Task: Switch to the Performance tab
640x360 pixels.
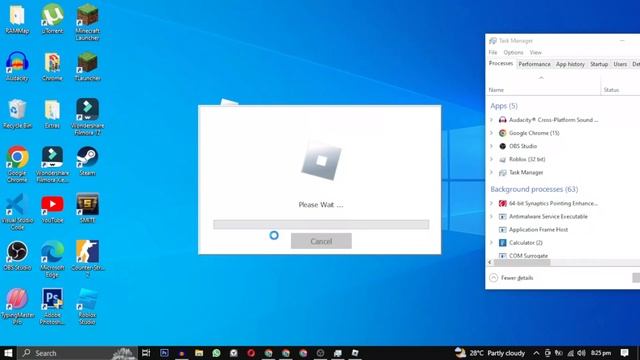Action: click(x=534, y=64)
